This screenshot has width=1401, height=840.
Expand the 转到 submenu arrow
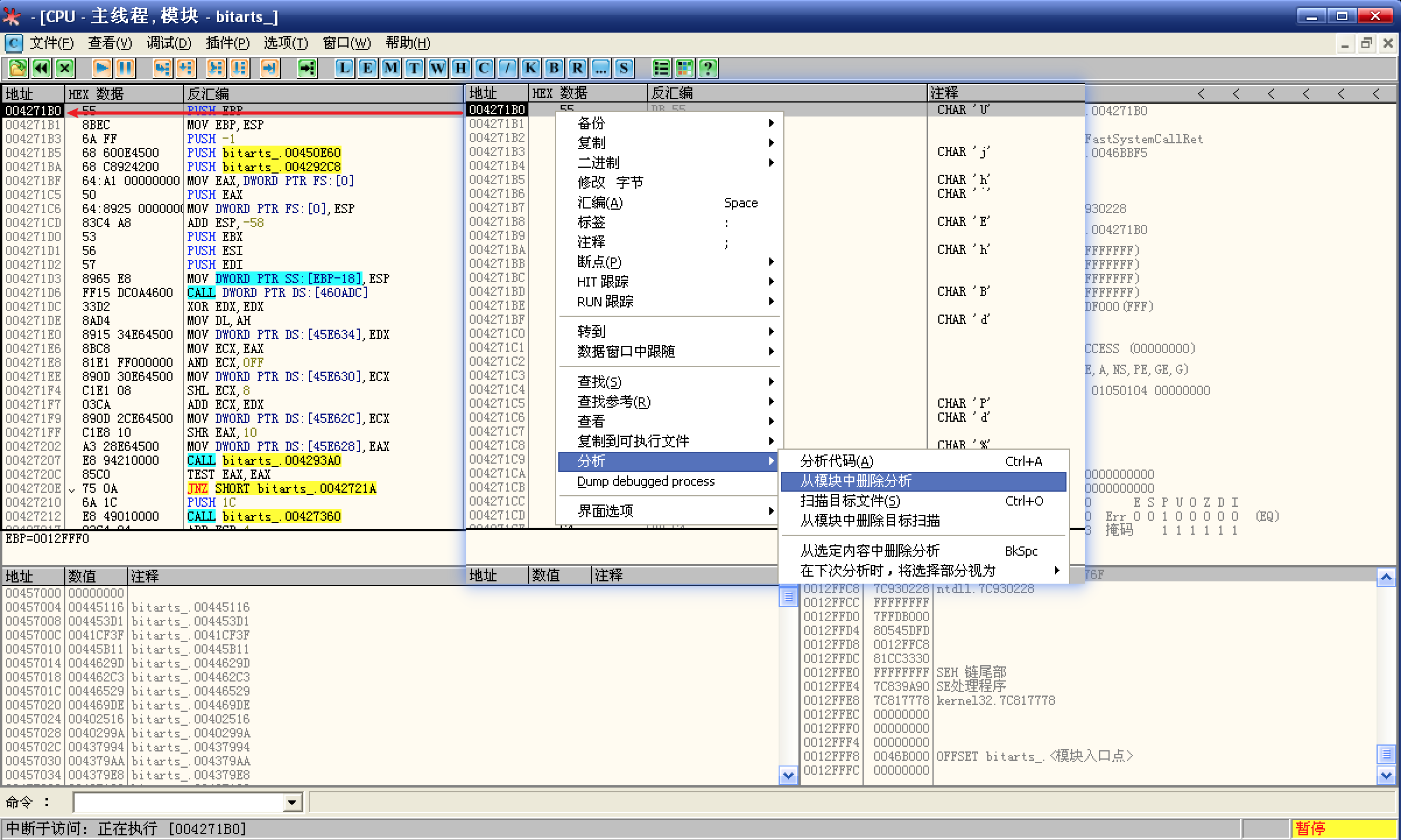(x=772, y=331)
